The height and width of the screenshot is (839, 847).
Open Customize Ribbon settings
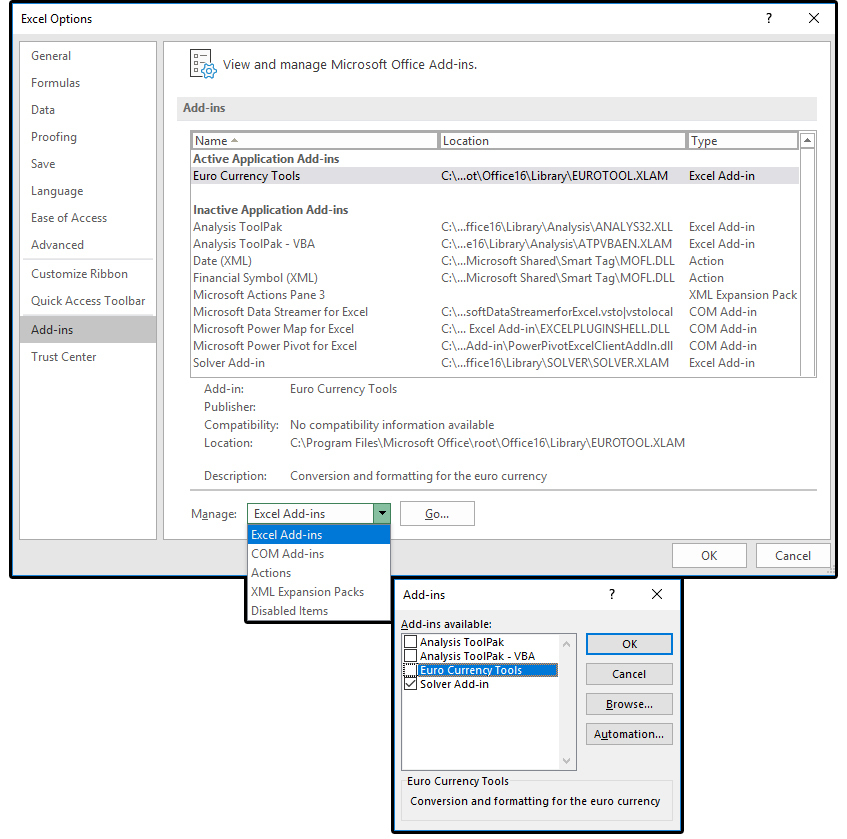point(80,274)
